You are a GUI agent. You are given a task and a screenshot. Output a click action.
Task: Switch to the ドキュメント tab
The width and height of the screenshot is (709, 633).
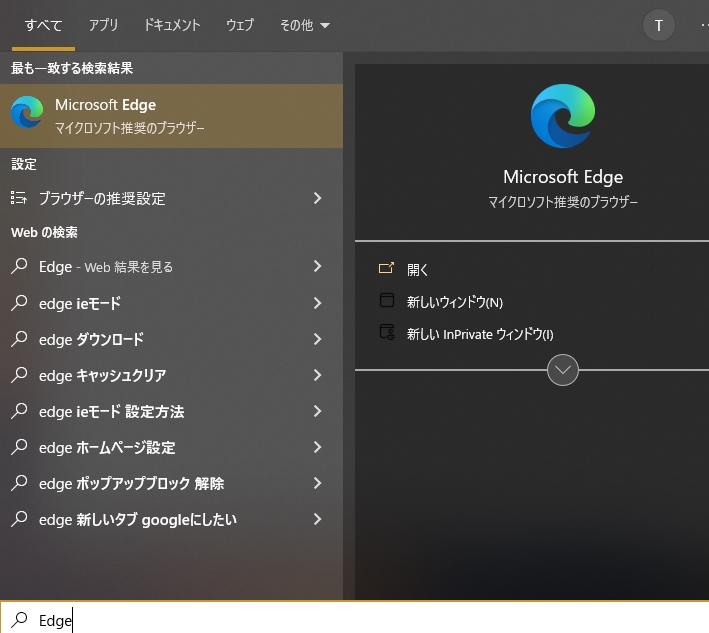click(x=172, y=25)
